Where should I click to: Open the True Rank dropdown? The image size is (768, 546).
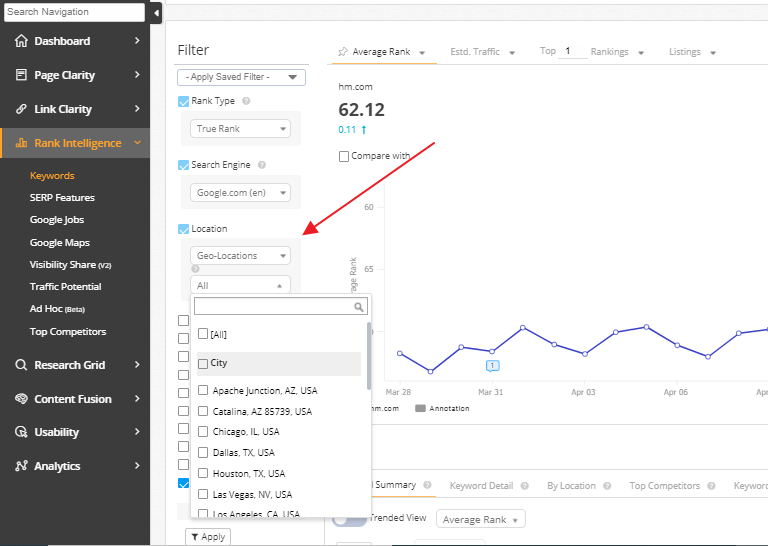tap(240, 129)
